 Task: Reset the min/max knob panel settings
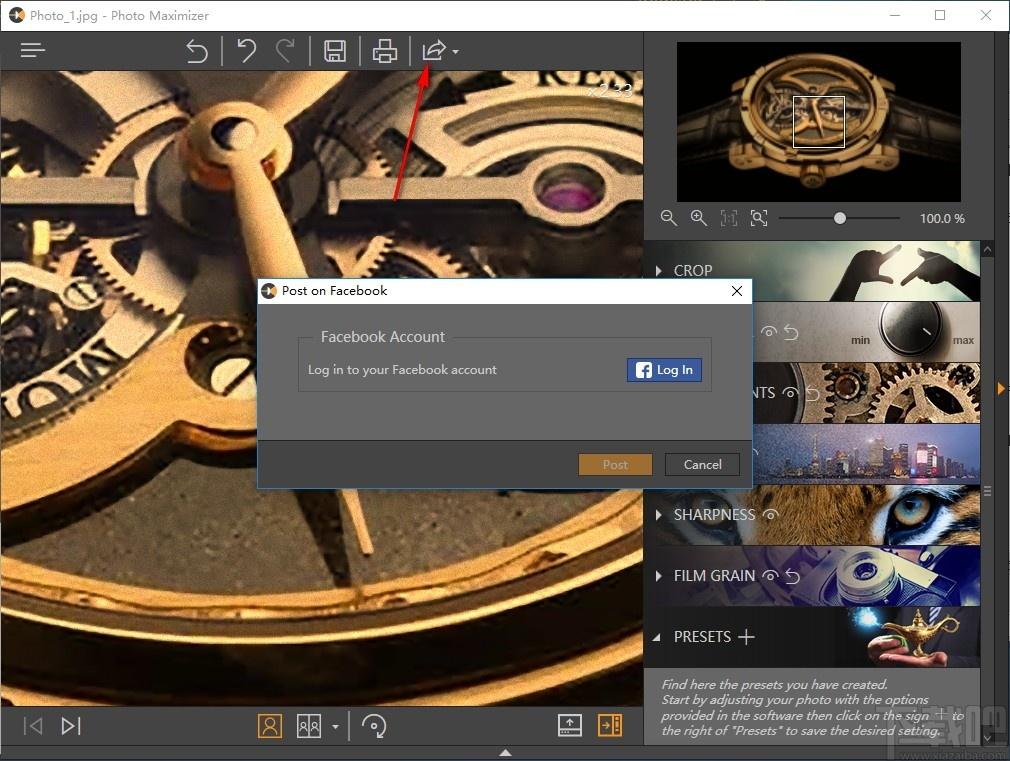pyautogui.click(x=791, y=332)
